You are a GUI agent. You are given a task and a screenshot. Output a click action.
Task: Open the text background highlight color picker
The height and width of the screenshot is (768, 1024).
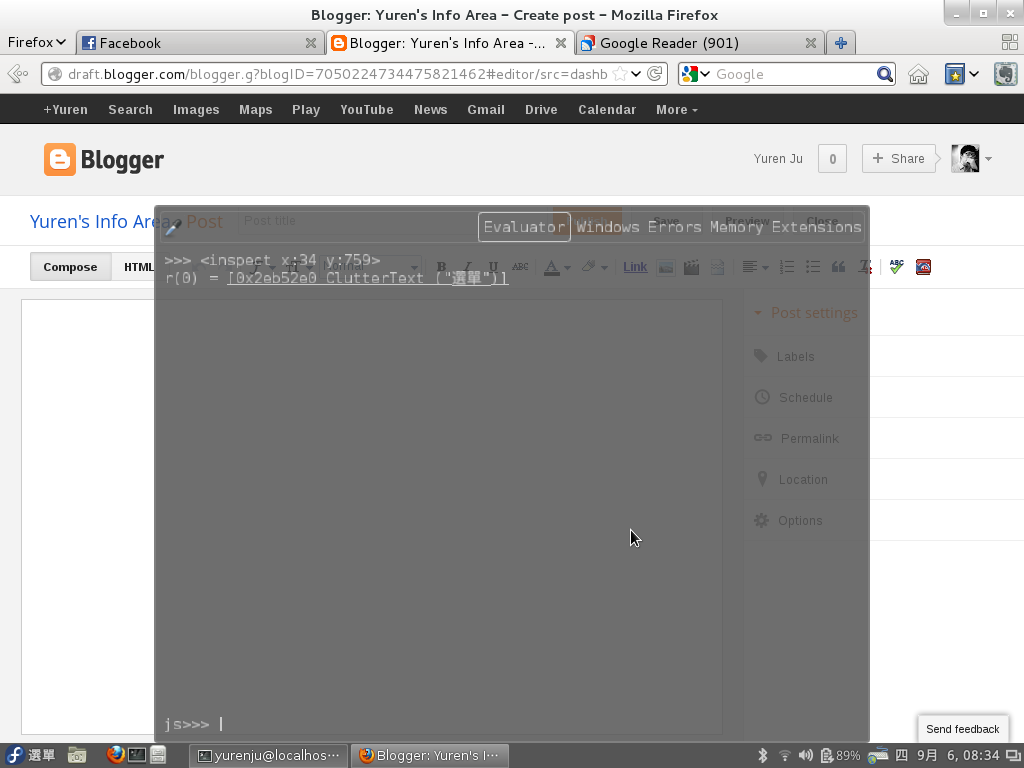tap(594, 267)
